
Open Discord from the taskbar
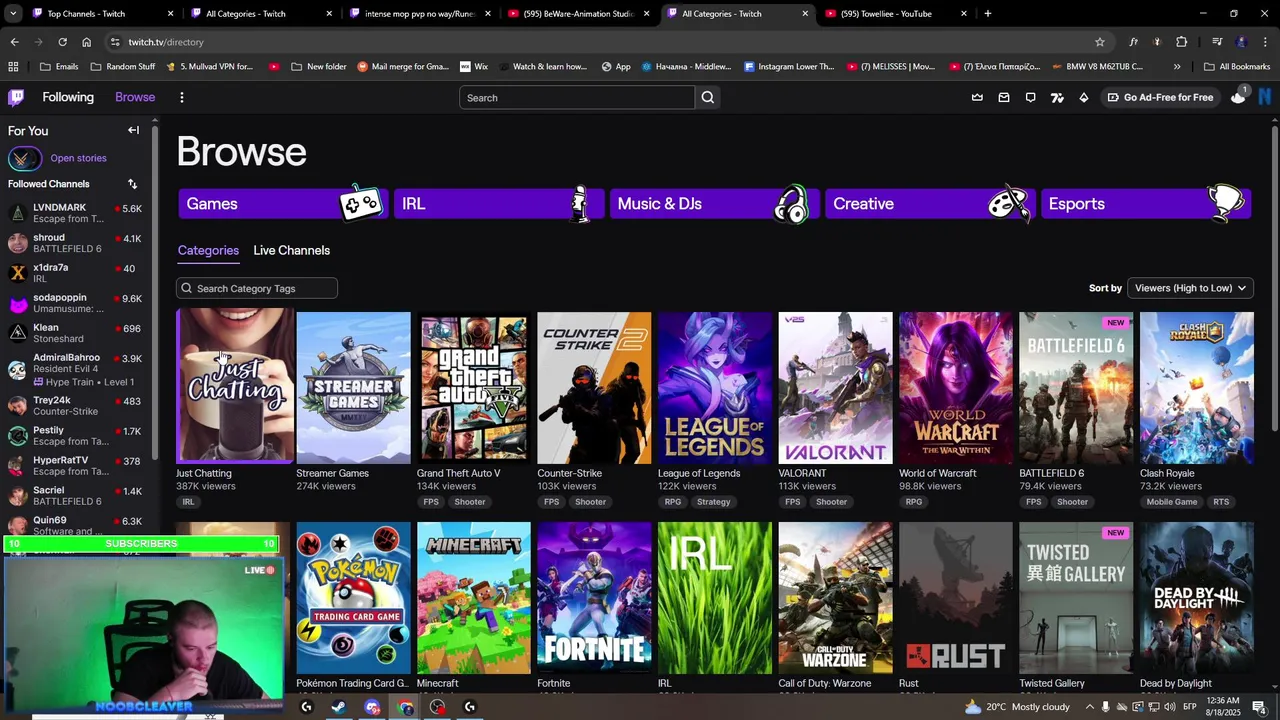pyautogui.click(x=372, y=707)
